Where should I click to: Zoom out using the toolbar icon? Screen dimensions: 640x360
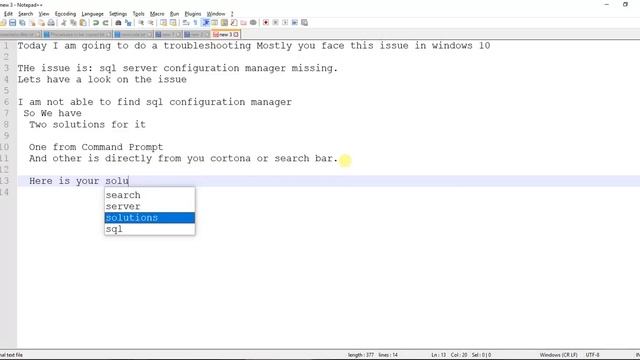pos(151,22)
